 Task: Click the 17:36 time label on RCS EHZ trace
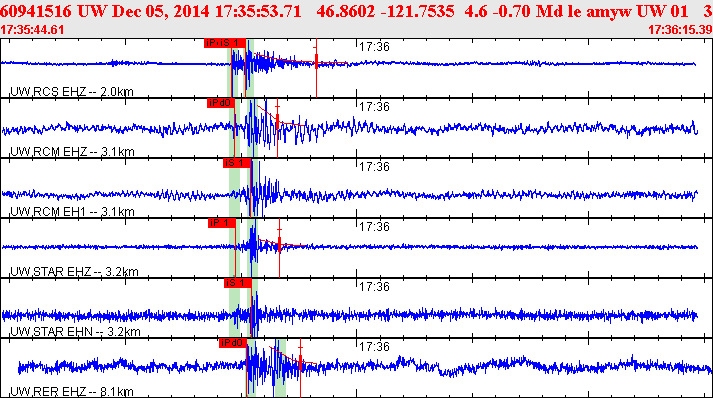click(x=374, y=47)
